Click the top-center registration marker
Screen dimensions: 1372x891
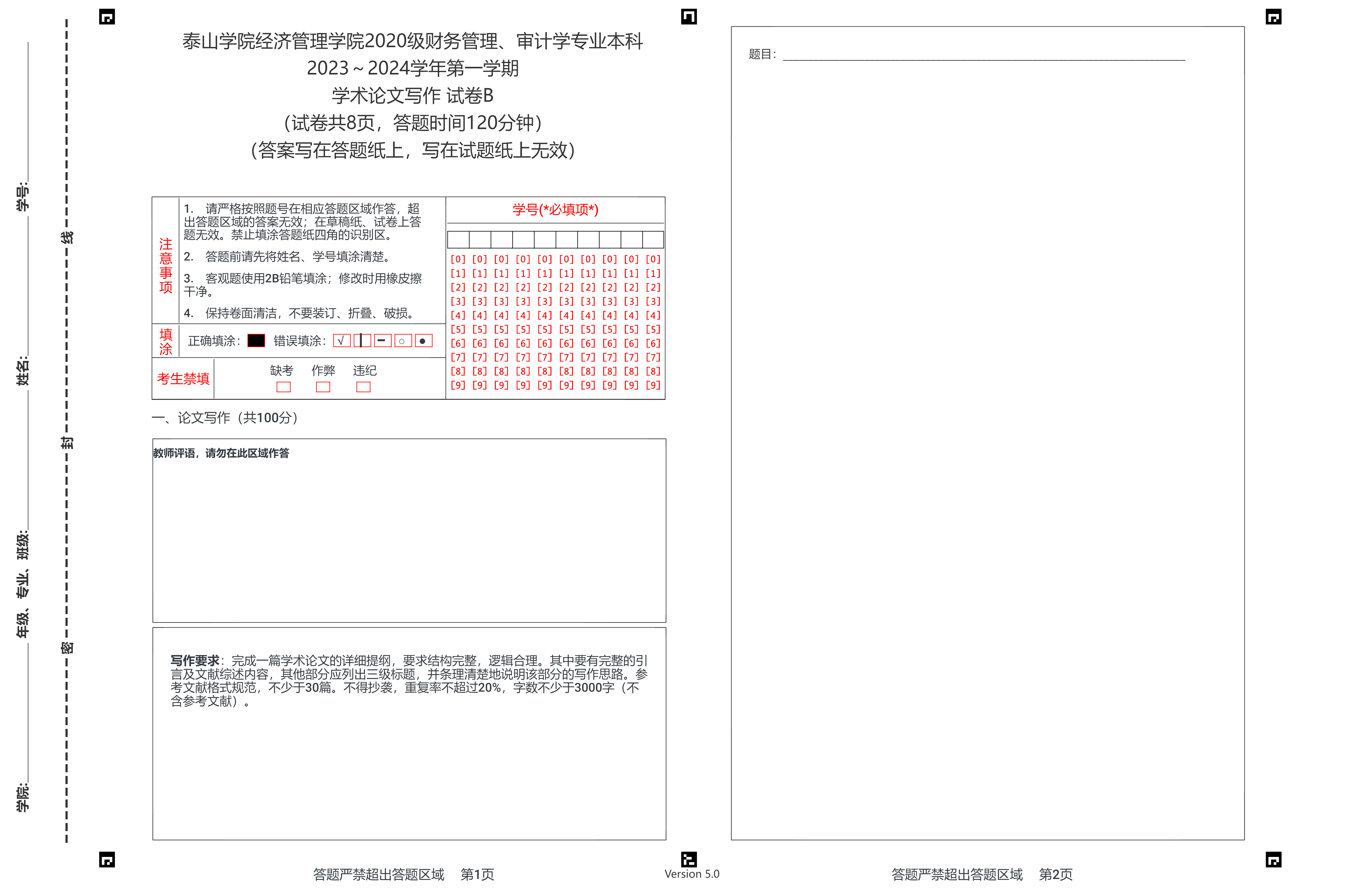point(688,17)
